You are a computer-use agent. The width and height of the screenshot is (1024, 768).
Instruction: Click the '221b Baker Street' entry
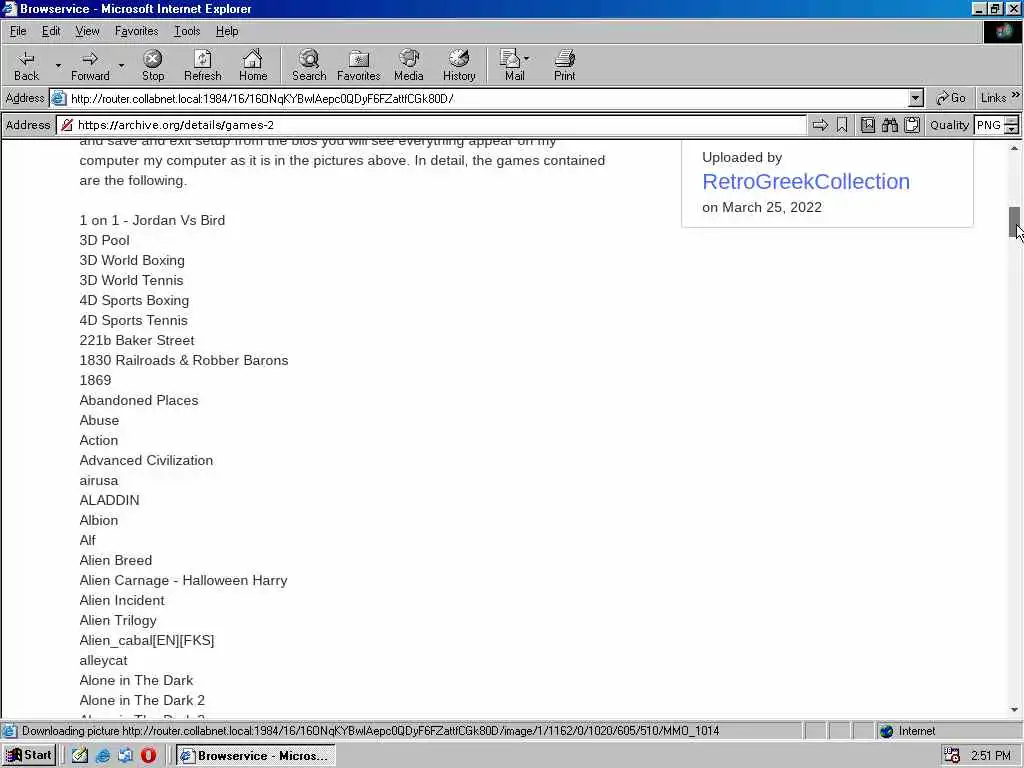point(136,340)
